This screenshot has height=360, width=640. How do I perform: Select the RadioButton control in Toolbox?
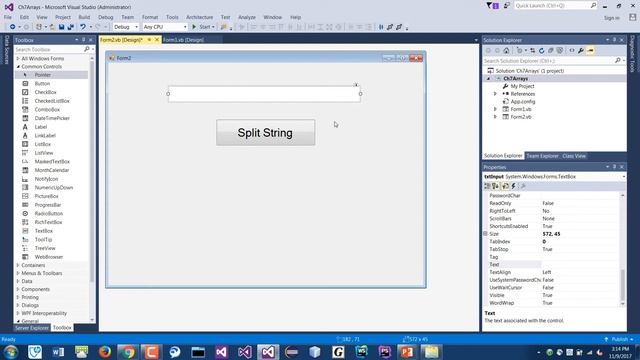(49, 213)
